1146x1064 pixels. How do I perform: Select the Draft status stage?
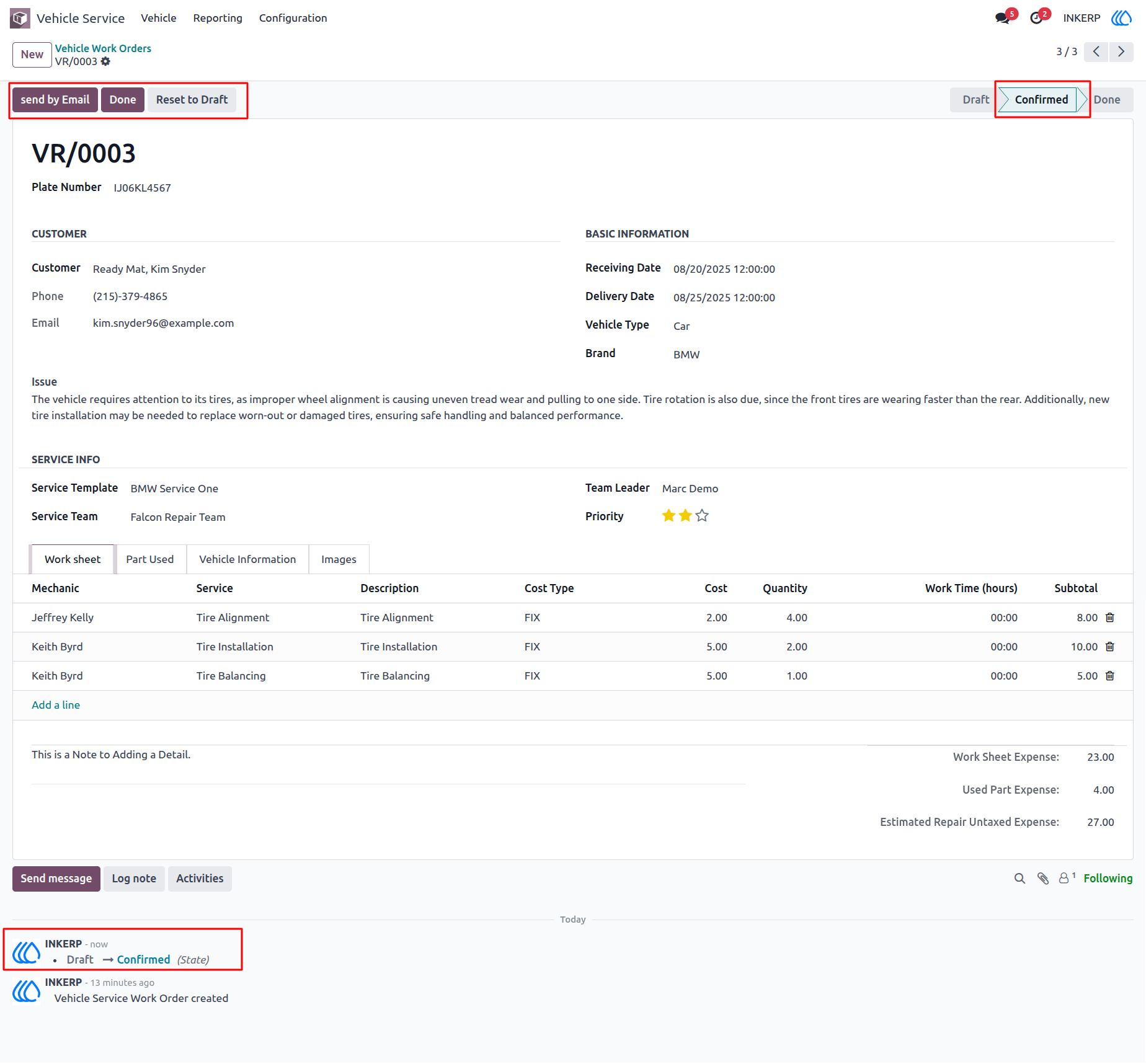[x=974, y=100]
